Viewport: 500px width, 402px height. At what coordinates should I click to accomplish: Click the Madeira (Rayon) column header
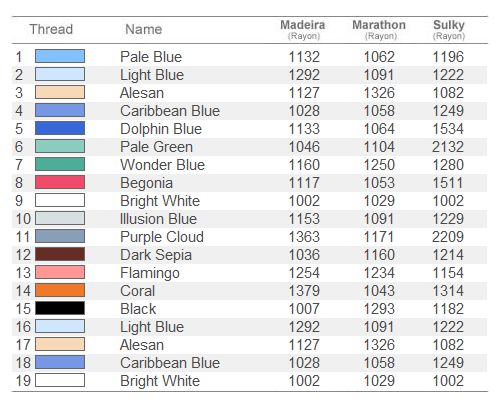[x=303, y=29]
